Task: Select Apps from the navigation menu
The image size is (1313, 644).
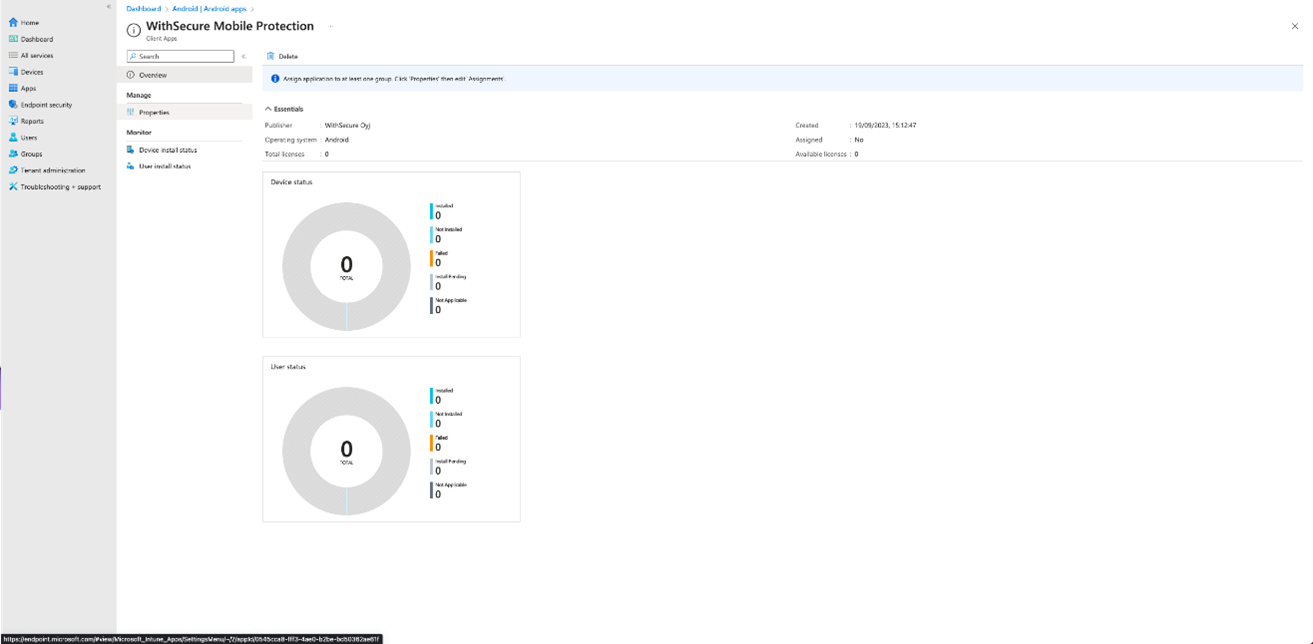Action: click(27, 88)
